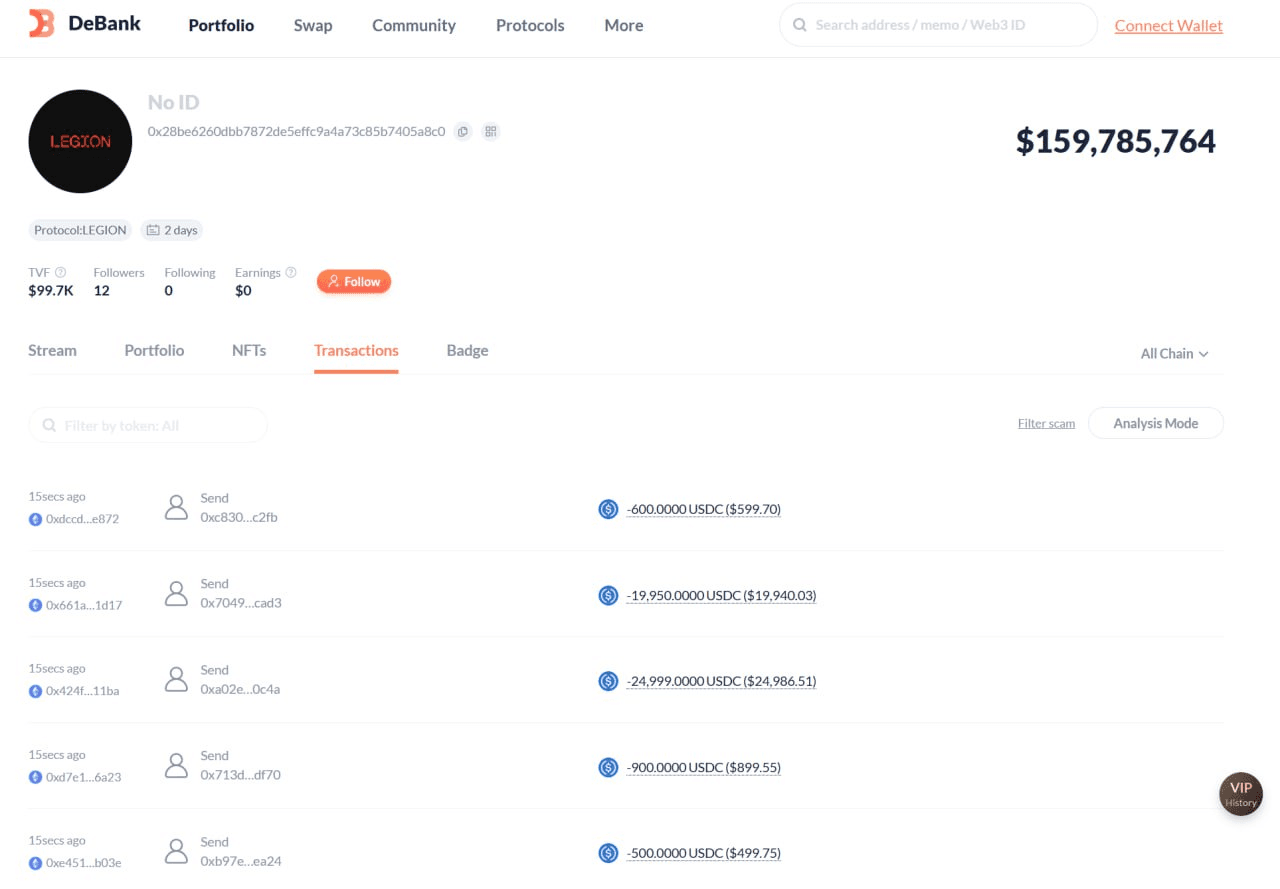Screen dimensions: 1280x889
Task: Open transaction hash 0xdccd...e872
Action: point(82,519)
